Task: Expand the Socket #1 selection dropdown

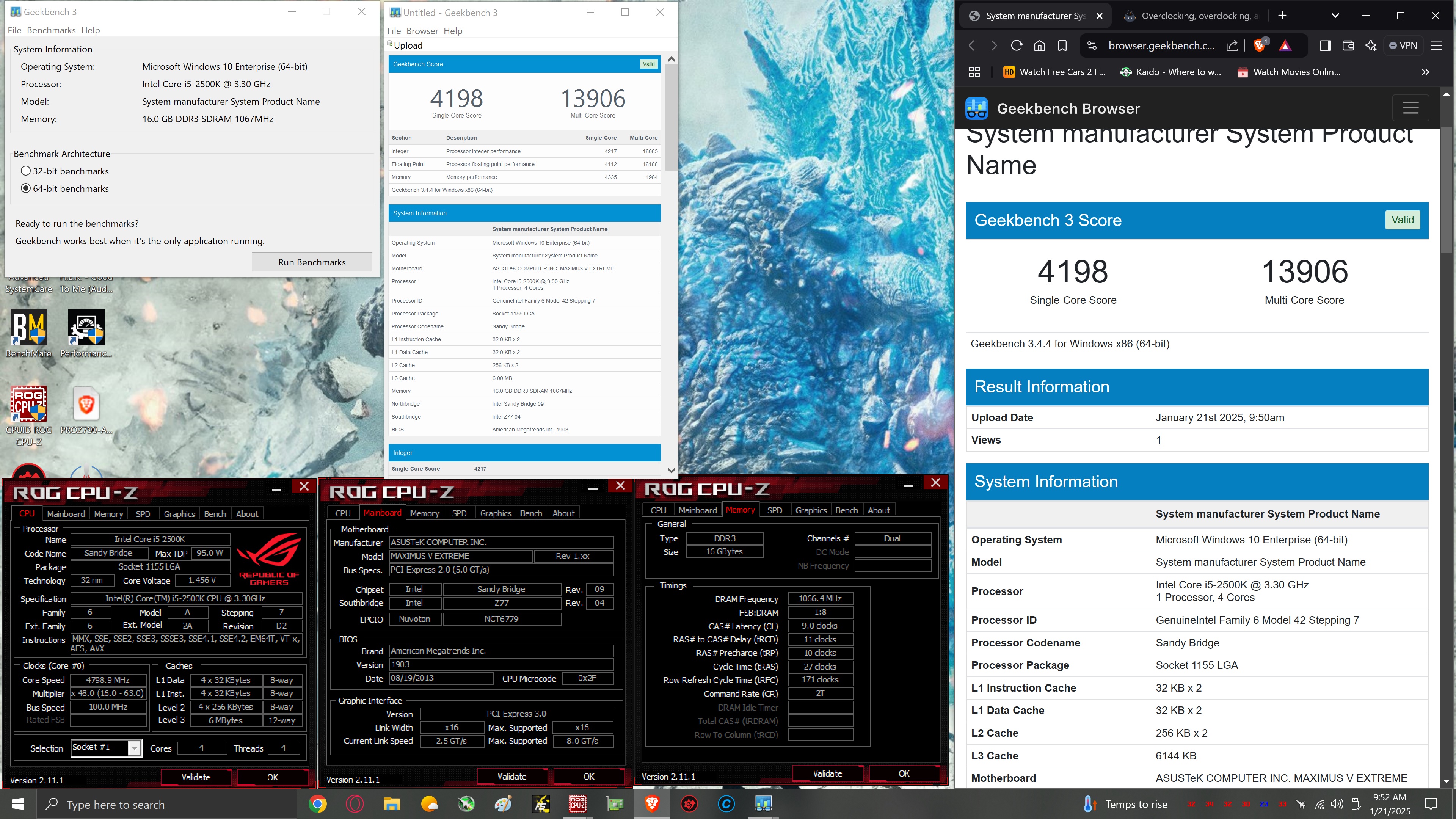Action: [x=134, y=748]
